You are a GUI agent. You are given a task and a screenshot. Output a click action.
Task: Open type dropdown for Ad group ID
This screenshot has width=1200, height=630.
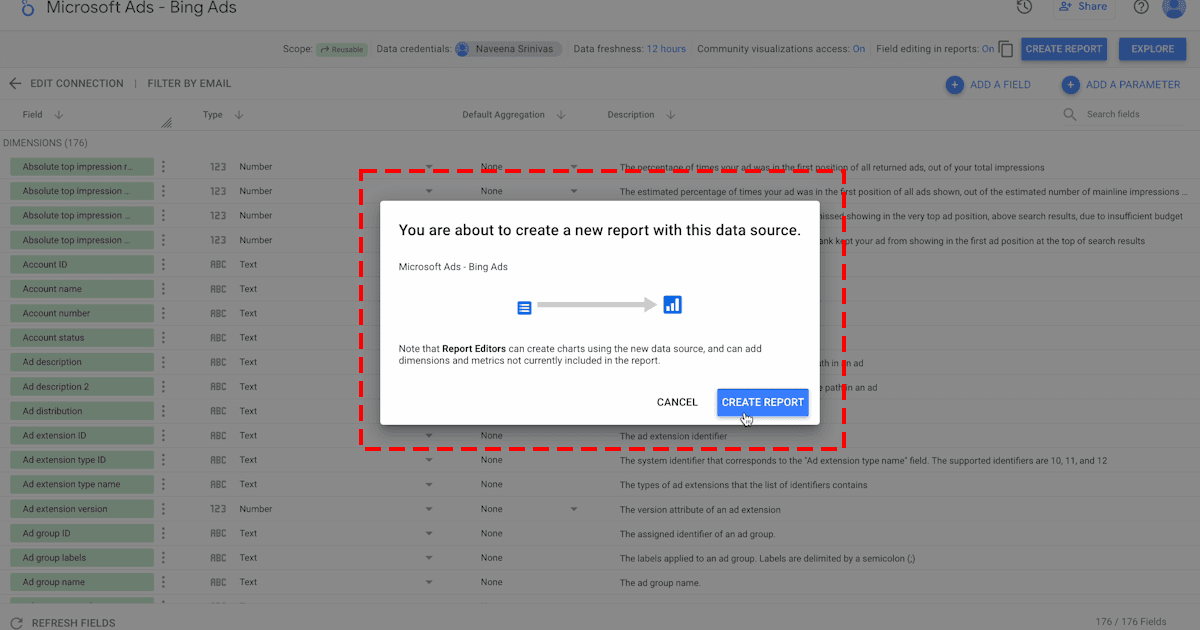(429, 533)
